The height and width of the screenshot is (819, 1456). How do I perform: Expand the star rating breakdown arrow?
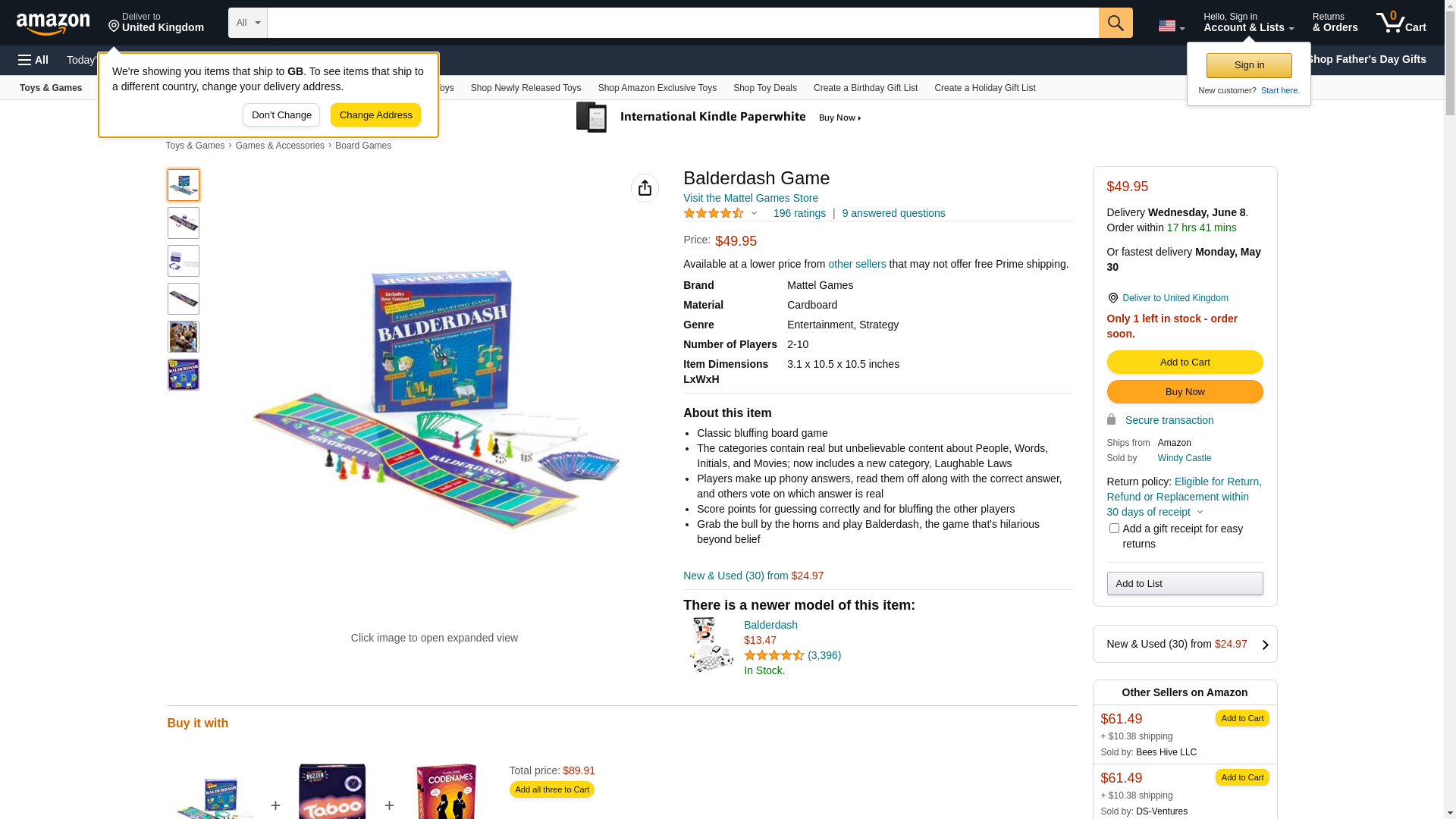(754, 214)
